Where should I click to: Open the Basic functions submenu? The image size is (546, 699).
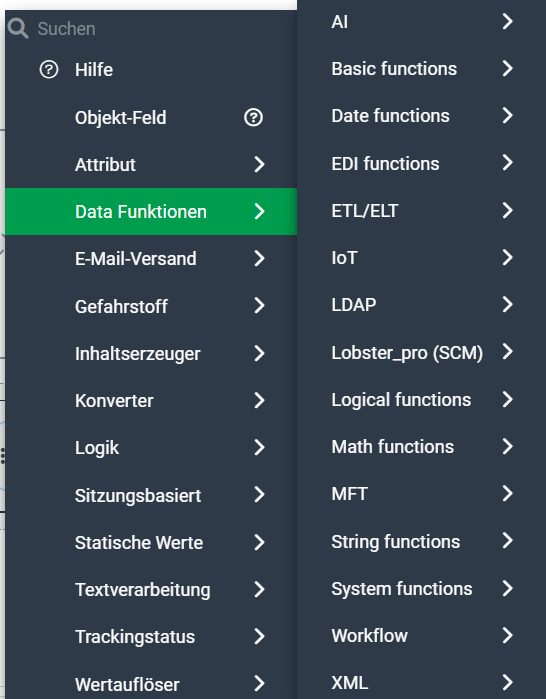(422, 69)
